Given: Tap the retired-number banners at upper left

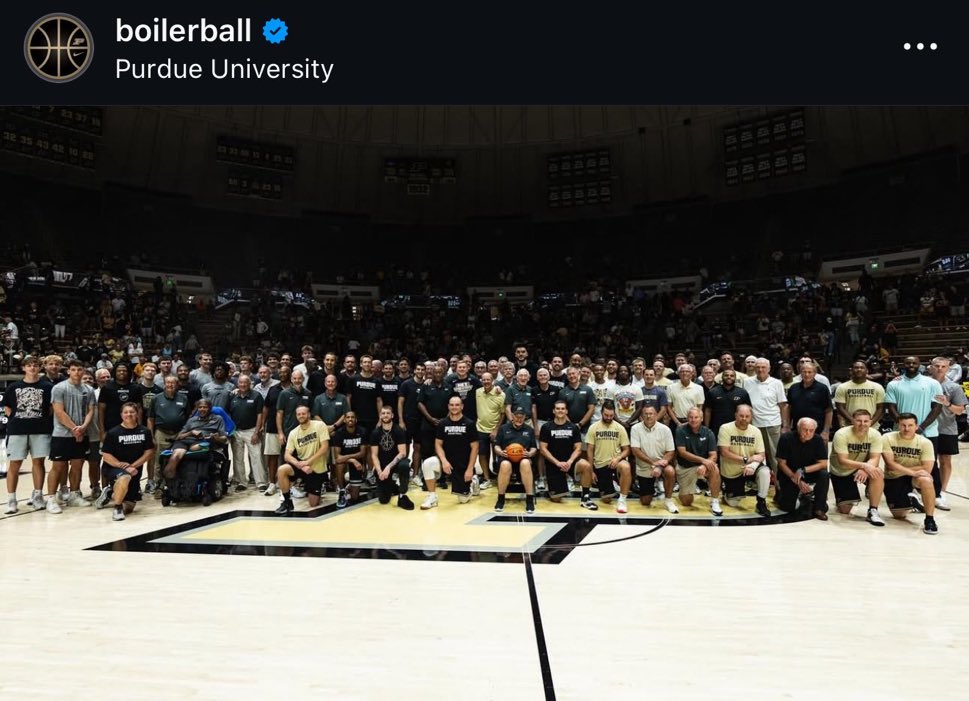Looking at the screenshot, I should coord(51,138).
